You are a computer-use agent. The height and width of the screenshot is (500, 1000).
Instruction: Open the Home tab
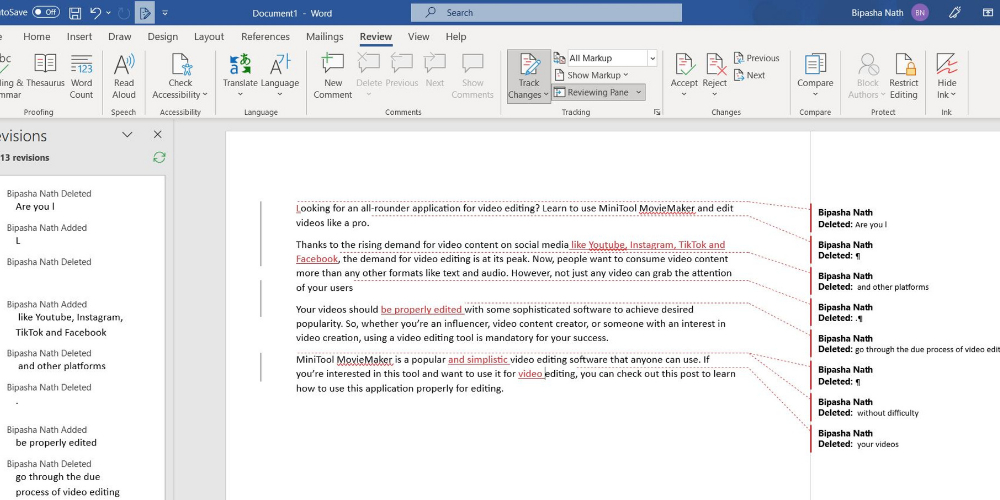[x=36, y=37]
